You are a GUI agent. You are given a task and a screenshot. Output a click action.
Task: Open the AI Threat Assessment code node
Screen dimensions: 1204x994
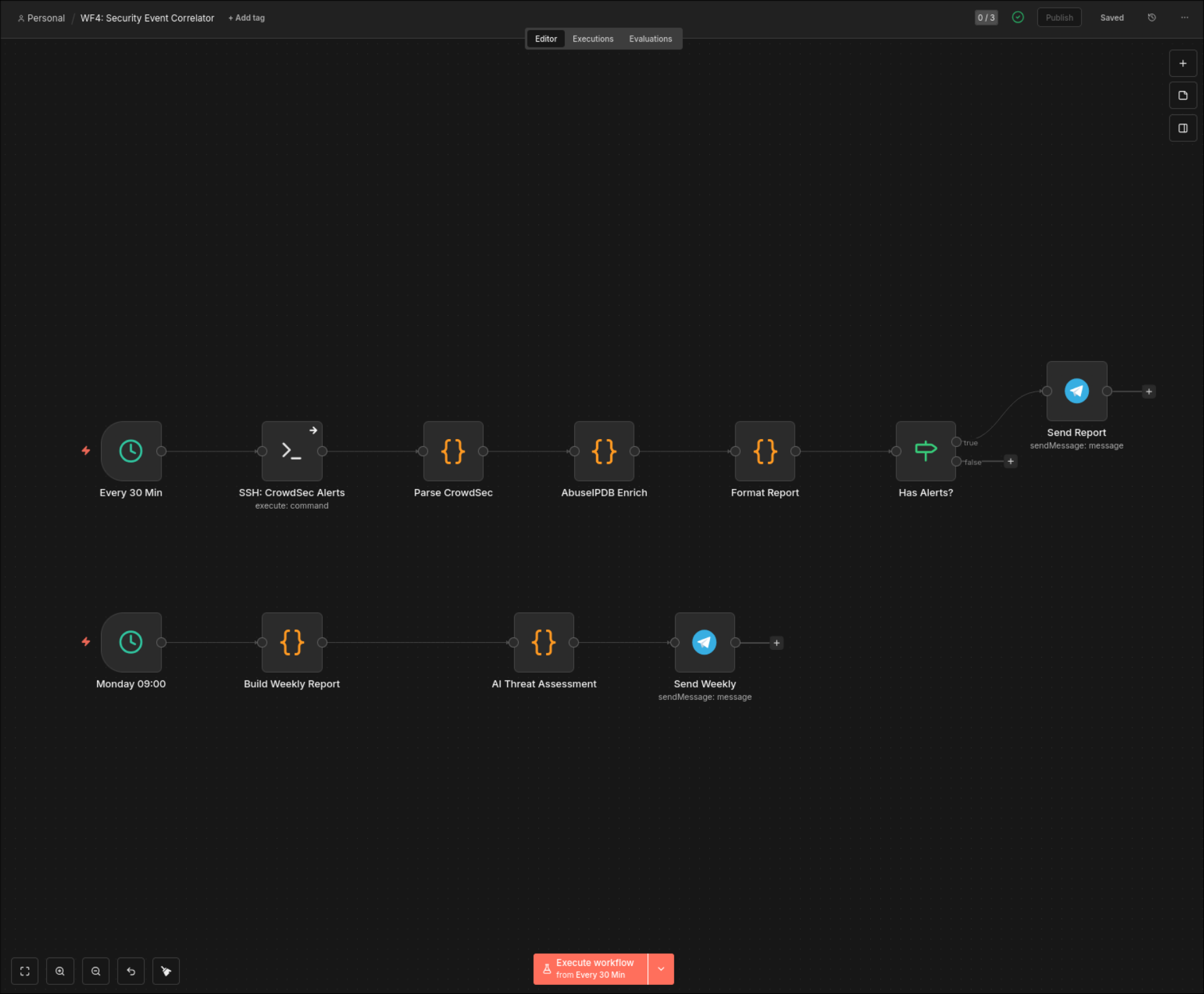tap(543, 642)
